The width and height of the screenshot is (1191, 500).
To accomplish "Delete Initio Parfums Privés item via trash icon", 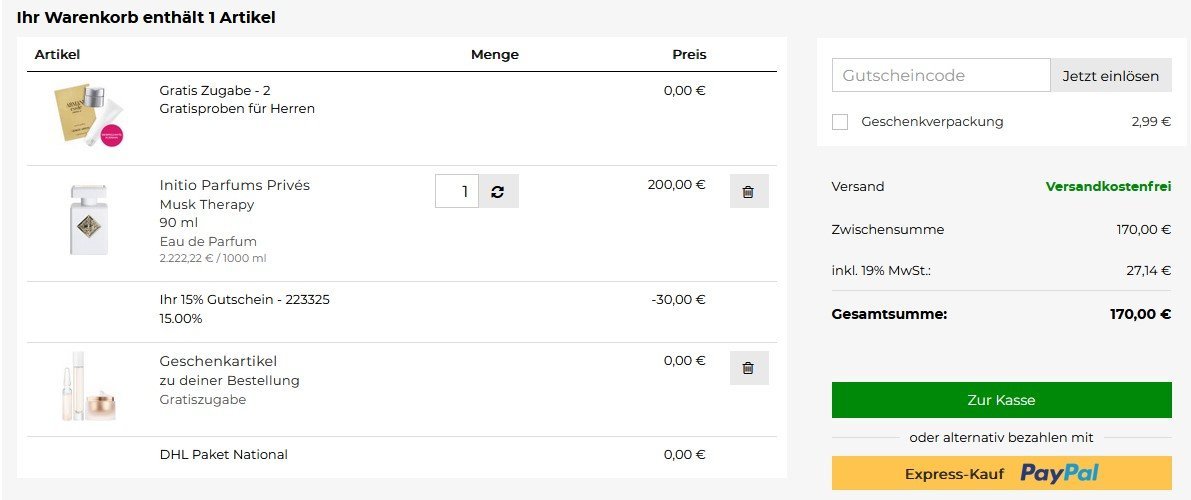I will click(x=748, y=191).
